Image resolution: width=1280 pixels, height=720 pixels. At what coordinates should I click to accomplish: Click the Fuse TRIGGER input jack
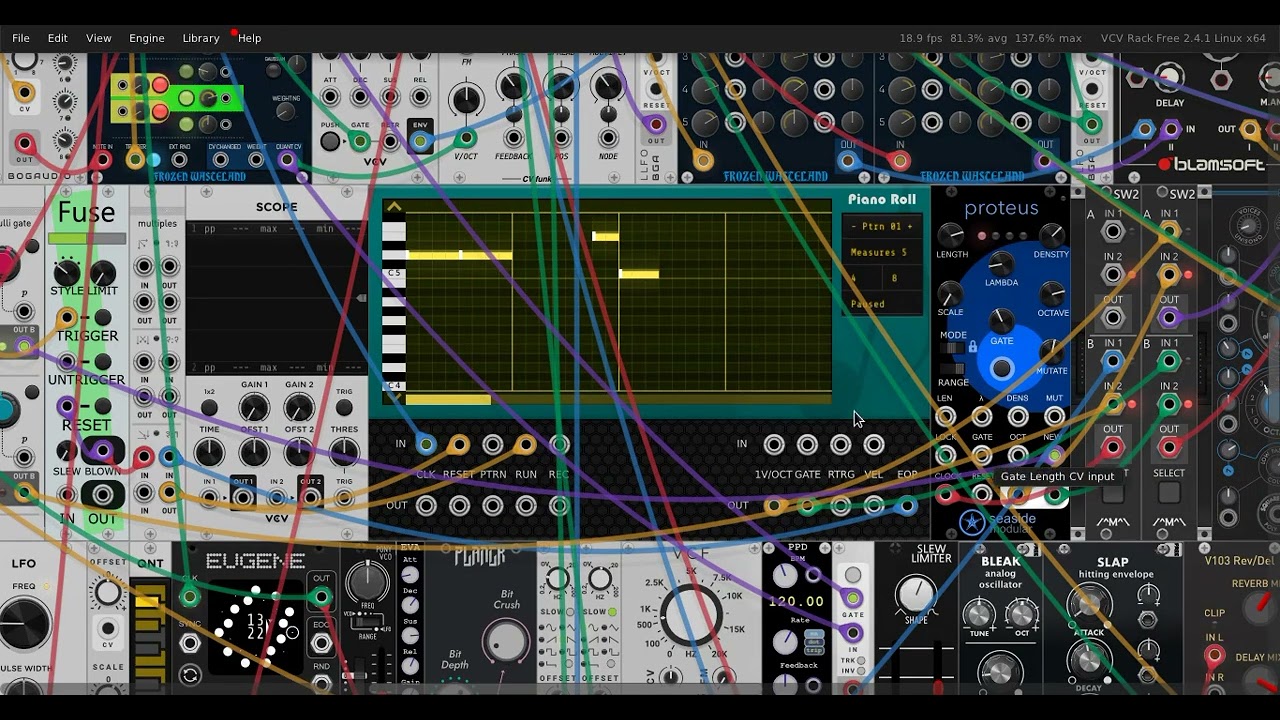coord(66,318)
